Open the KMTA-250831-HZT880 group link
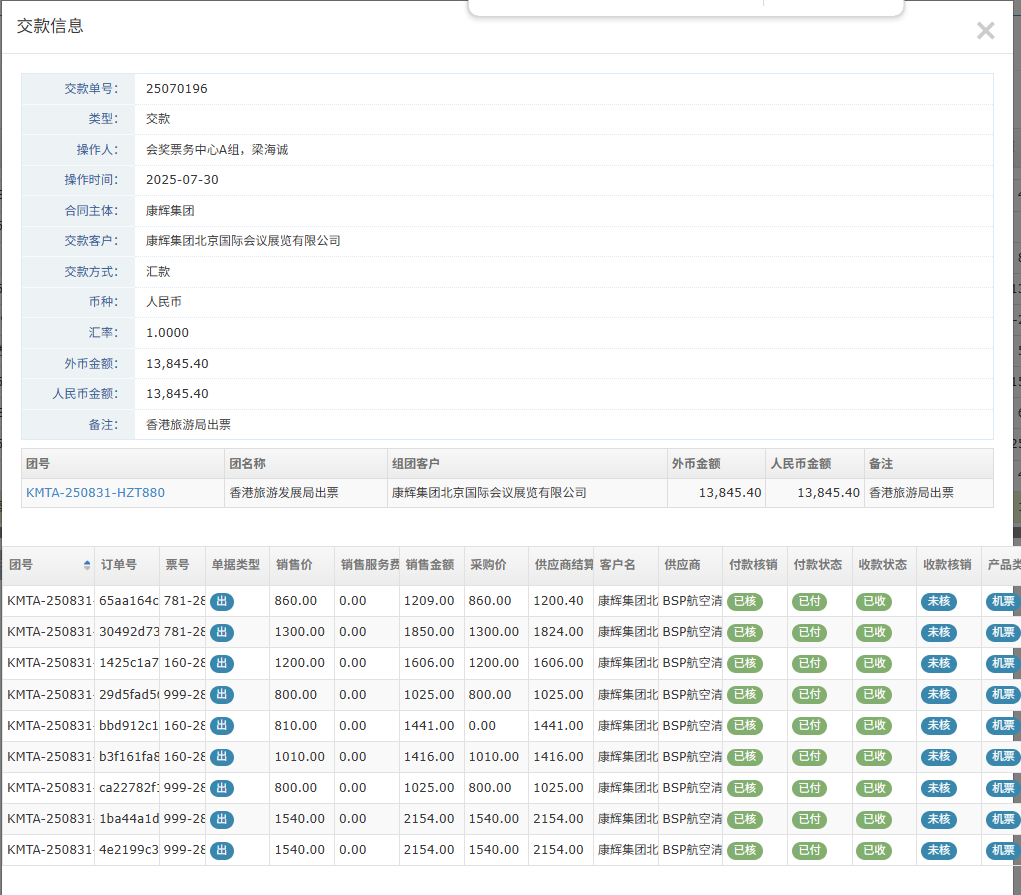This screenshot has width=1021, height=895. [95, 493]
